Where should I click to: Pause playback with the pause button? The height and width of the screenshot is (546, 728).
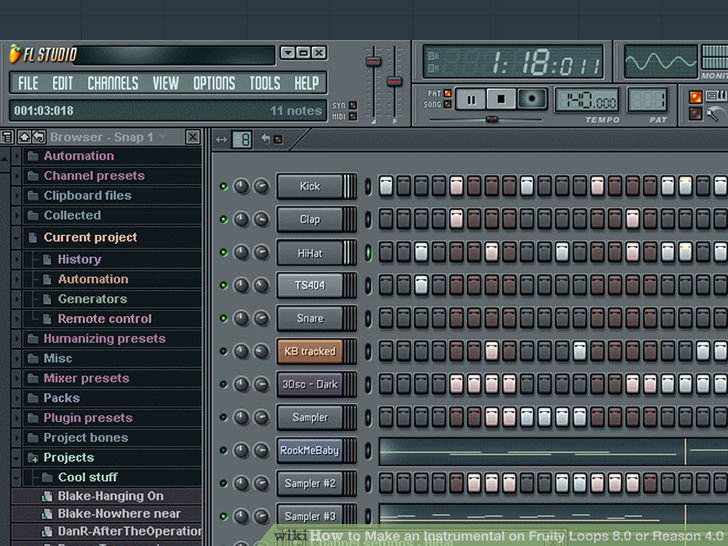[471, 99]
